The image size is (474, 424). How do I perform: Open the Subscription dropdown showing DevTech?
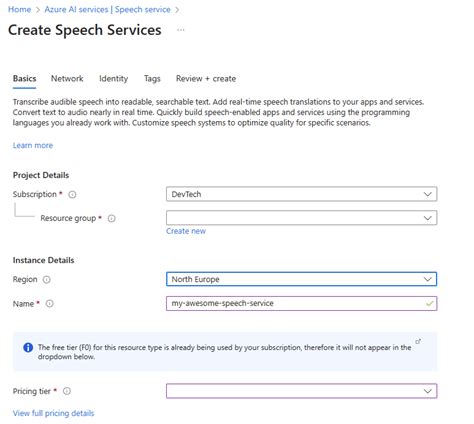click(x=301, y=194)
